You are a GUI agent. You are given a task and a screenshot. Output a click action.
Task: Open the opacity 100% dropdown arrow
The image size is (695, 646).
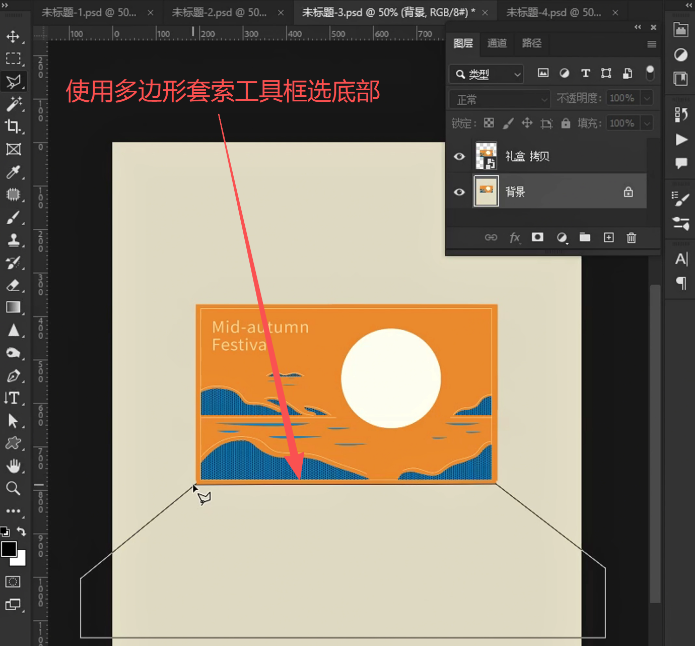point(647,98)
